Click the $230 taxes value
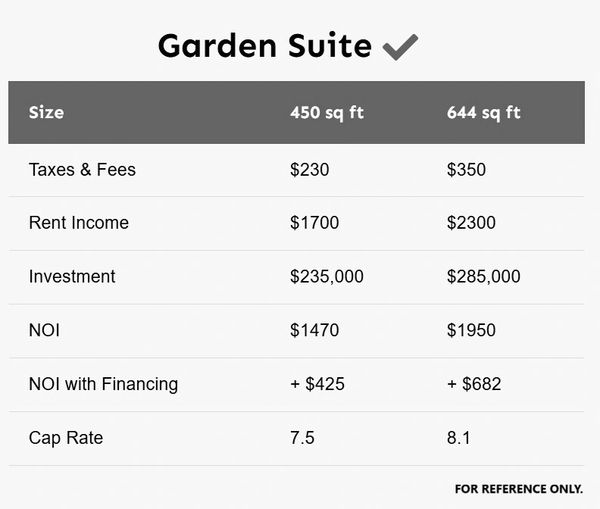The height and width of the screenshot is (509, 600). [x=309, y=170]
